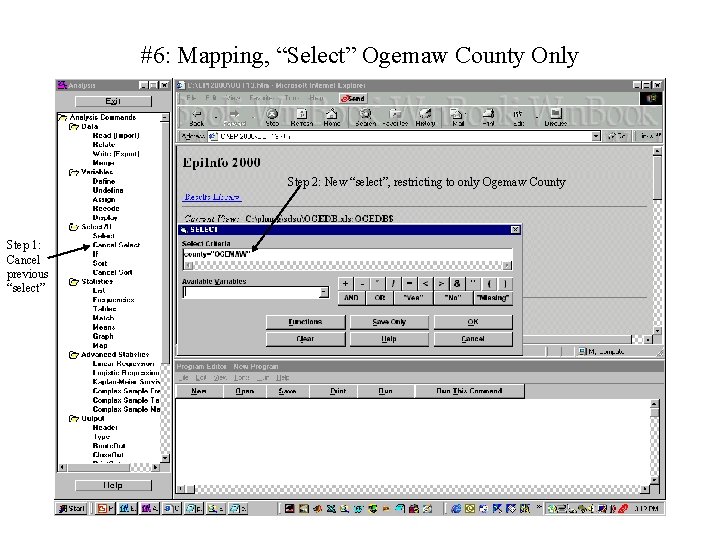Confirm the selection with OK
The height and width of the screenshot is (540, 720).
coord(473,322)
